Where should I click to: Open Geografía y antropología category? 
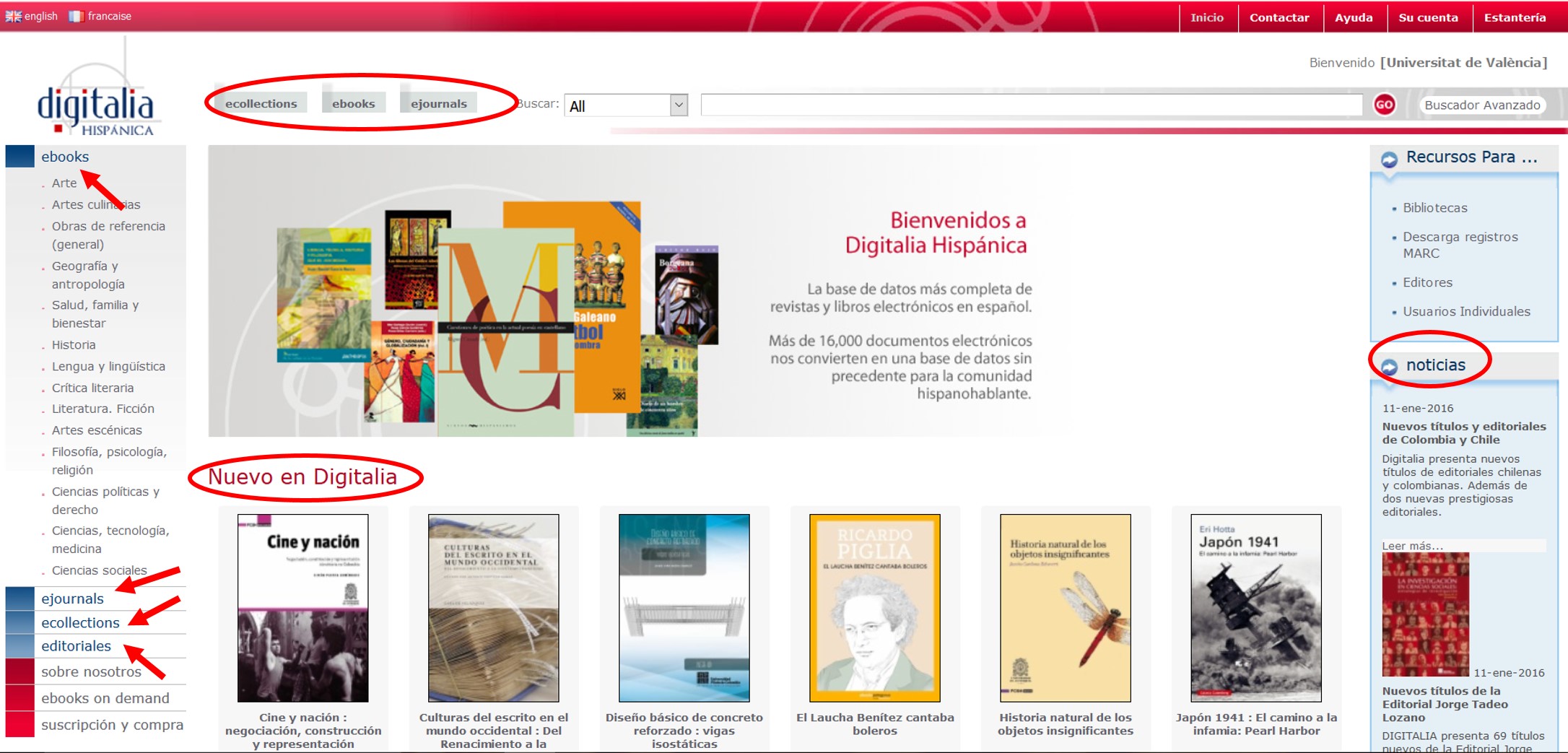[x=88, y=275]
